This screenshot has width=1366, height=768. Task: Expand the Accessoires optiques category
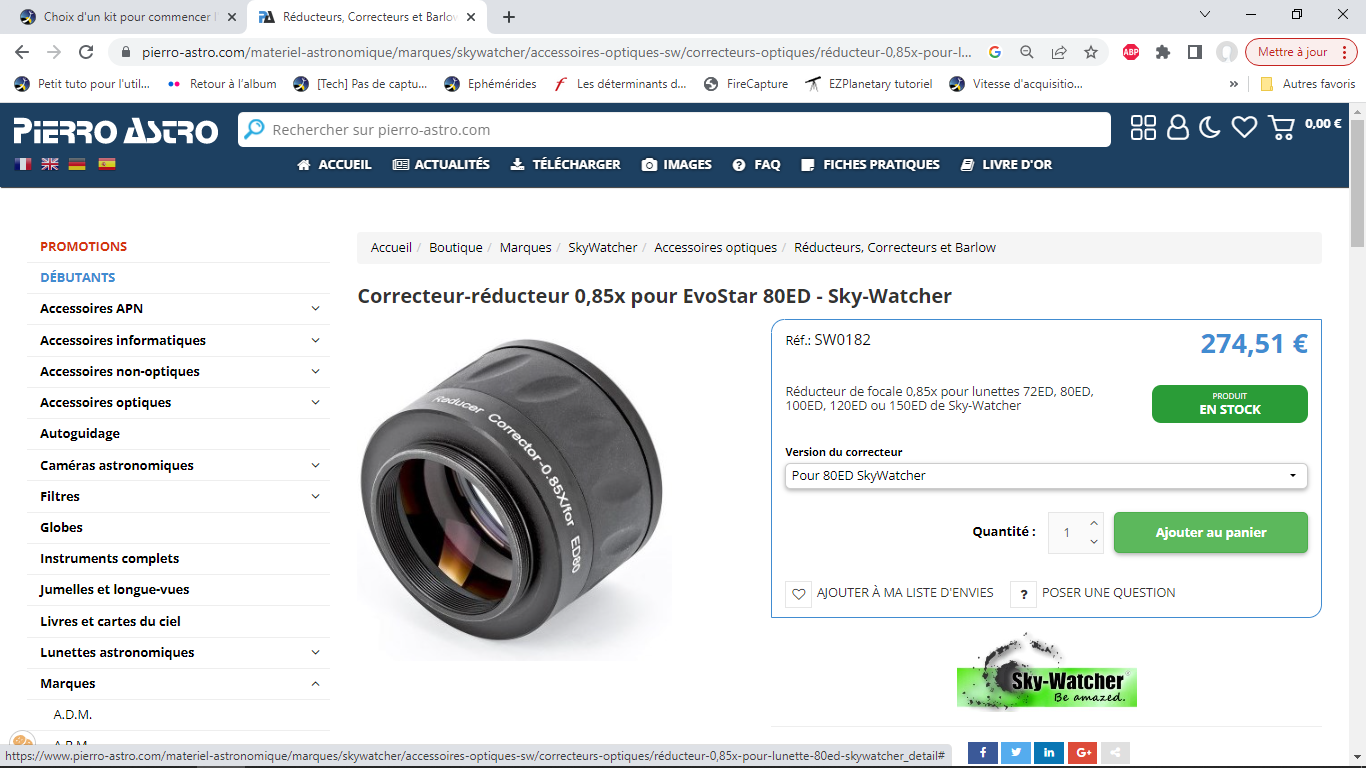(x=316, y=402)
